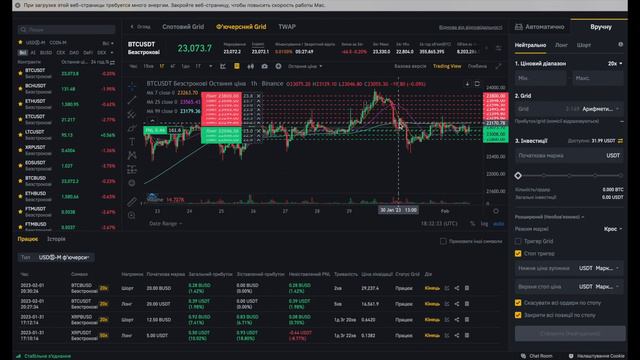Select the text annotation tool

point(132,142)
